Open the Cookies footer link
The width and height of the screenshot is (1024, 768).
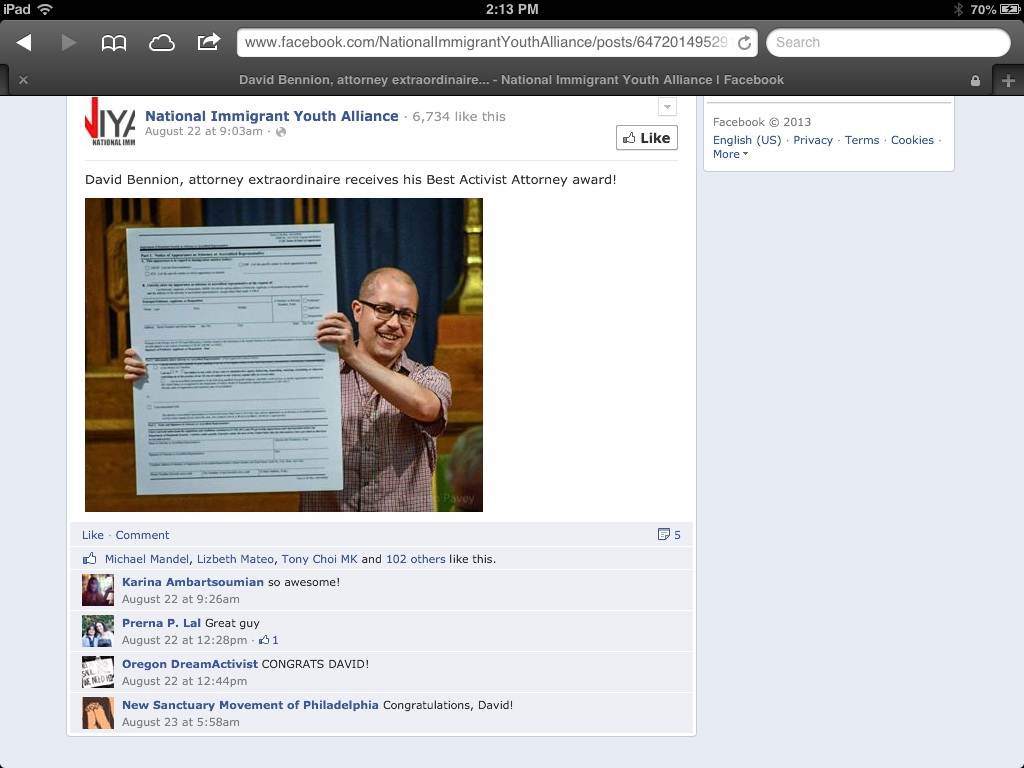tap(912, 140)
